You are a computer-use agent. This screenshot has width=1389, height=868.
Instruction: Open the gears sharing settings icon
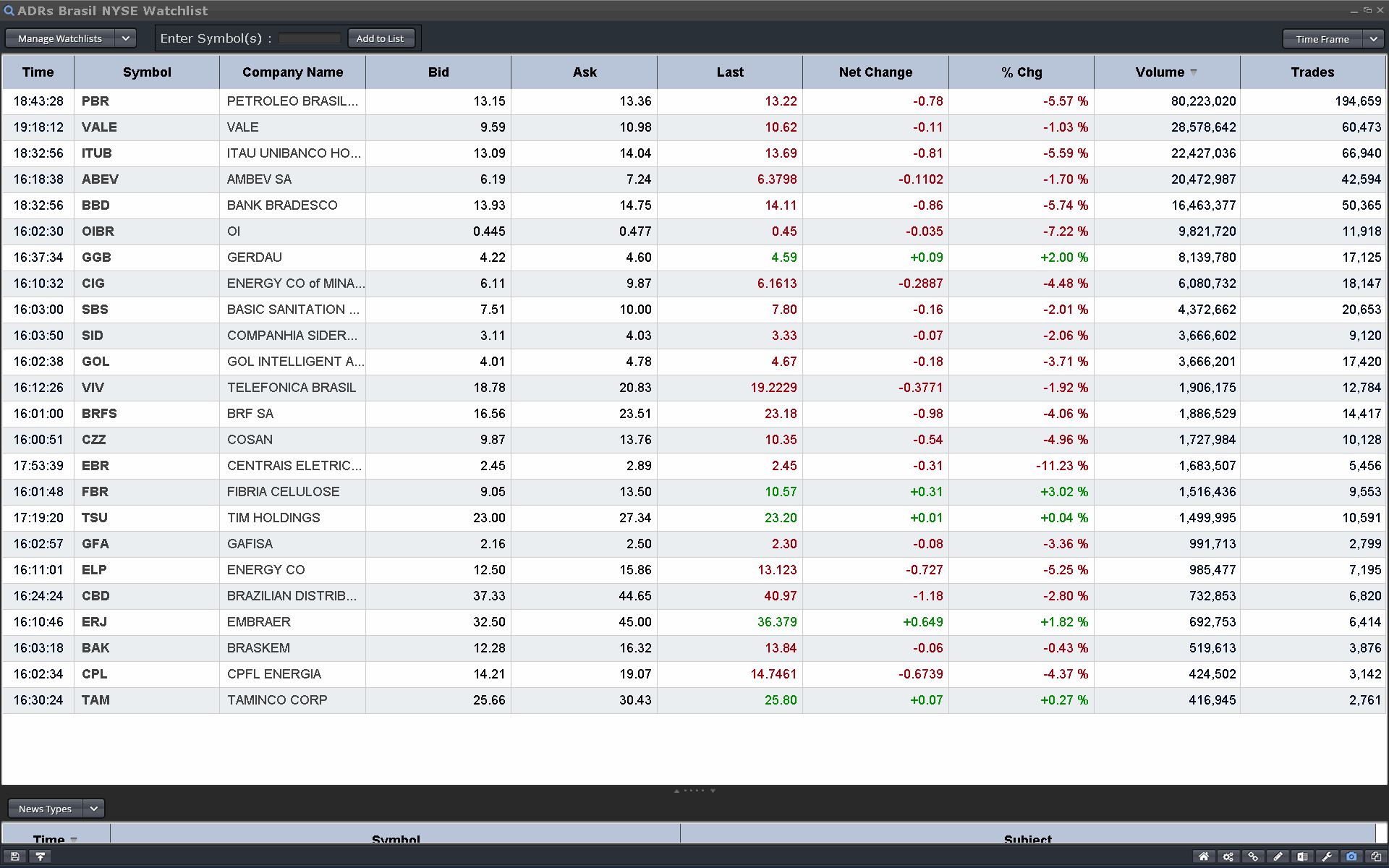[1228, 856]
